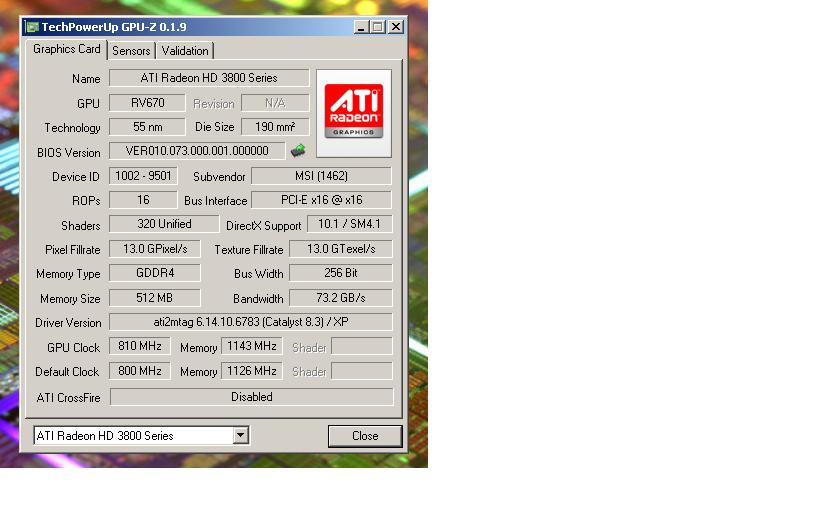This screenshot has height=525, width=840.
Task: Click the Name field ATI Radeon HD 3800 Series
Action: tap(209, 78)
